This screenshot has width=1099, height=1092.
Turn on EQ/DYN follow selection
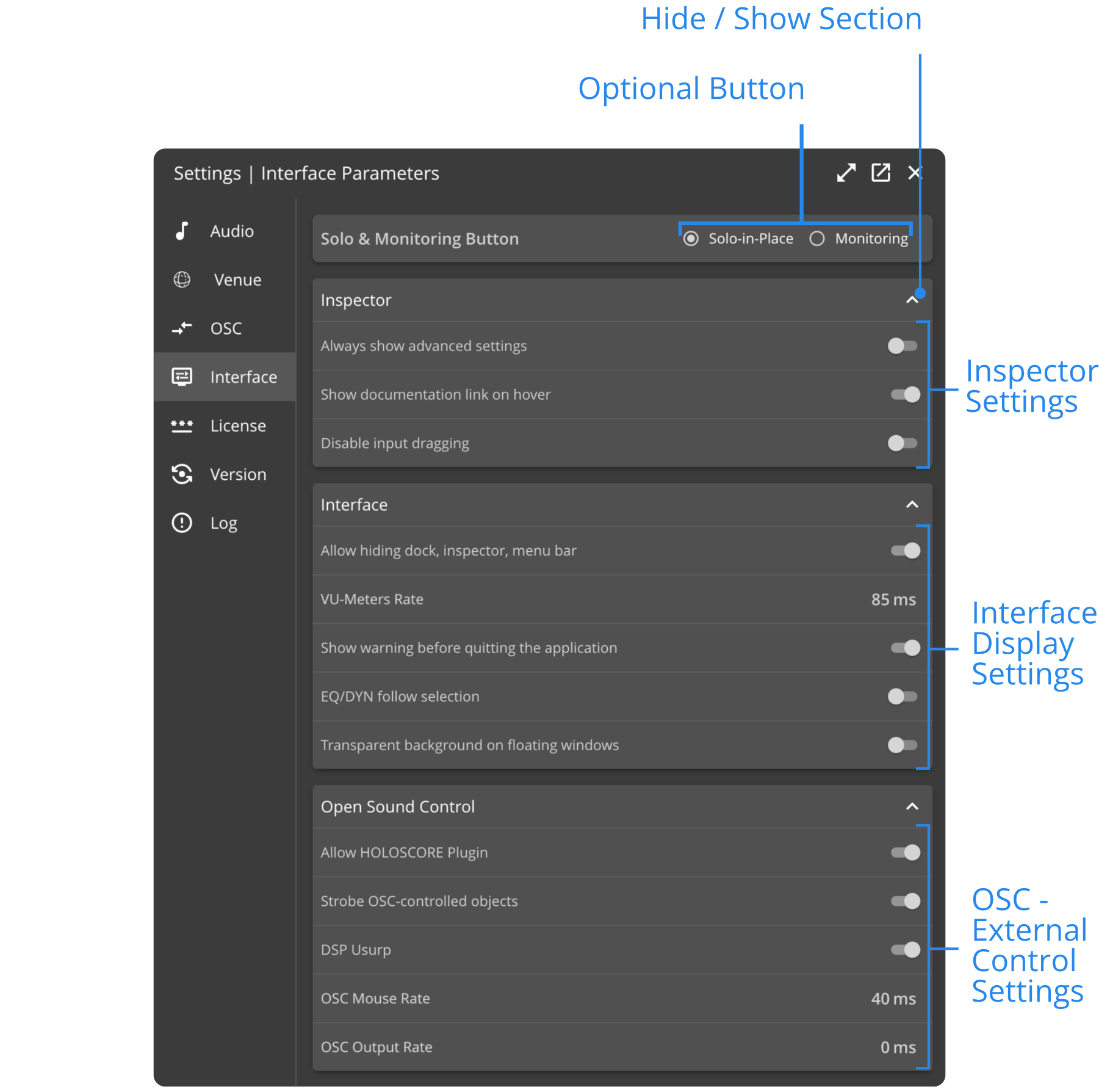click(x=903, y=696)
